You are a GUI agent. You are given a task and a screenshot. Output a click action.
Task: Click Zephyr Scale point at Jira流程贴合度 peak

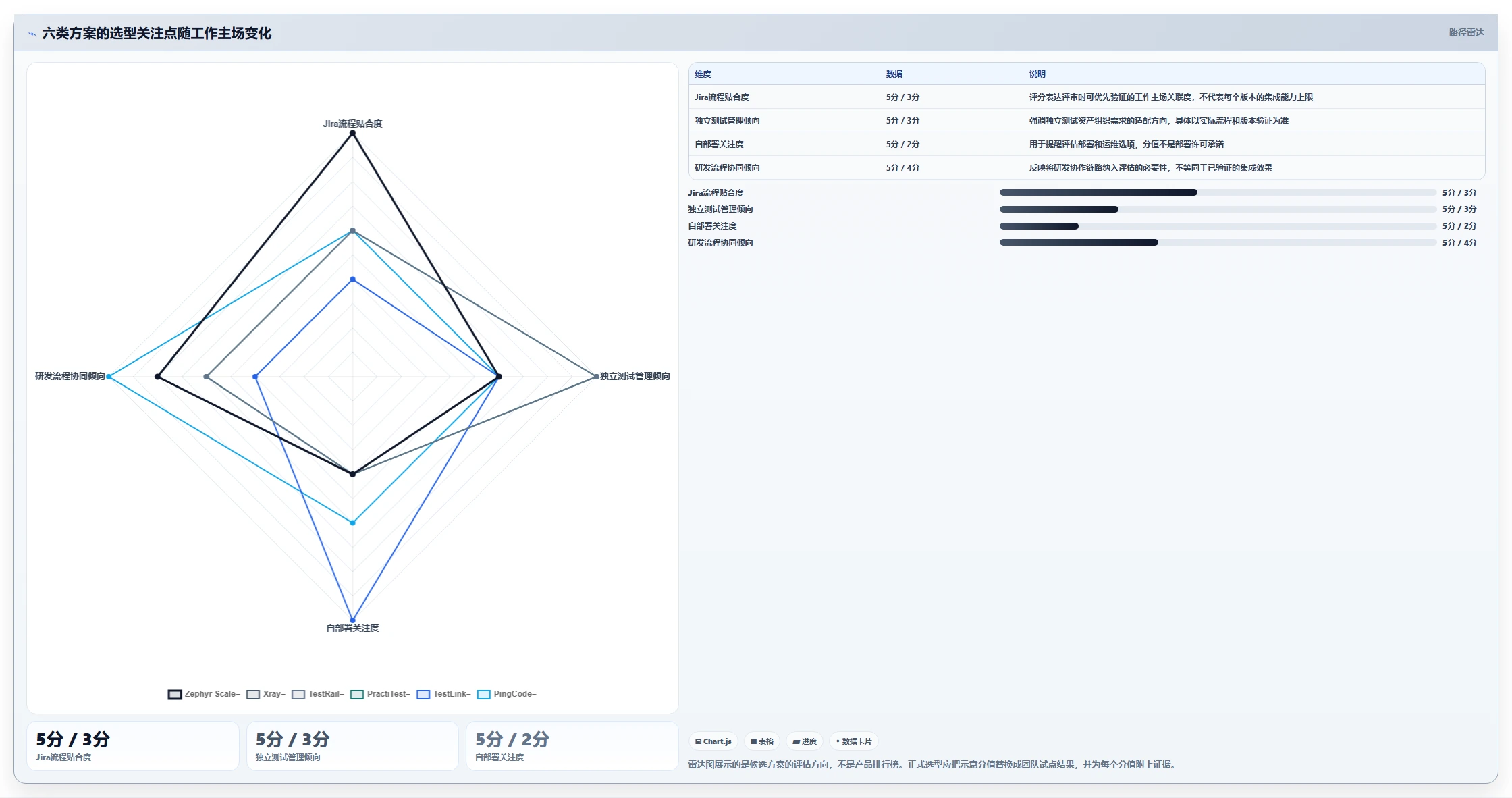click(x=352, y=133)
